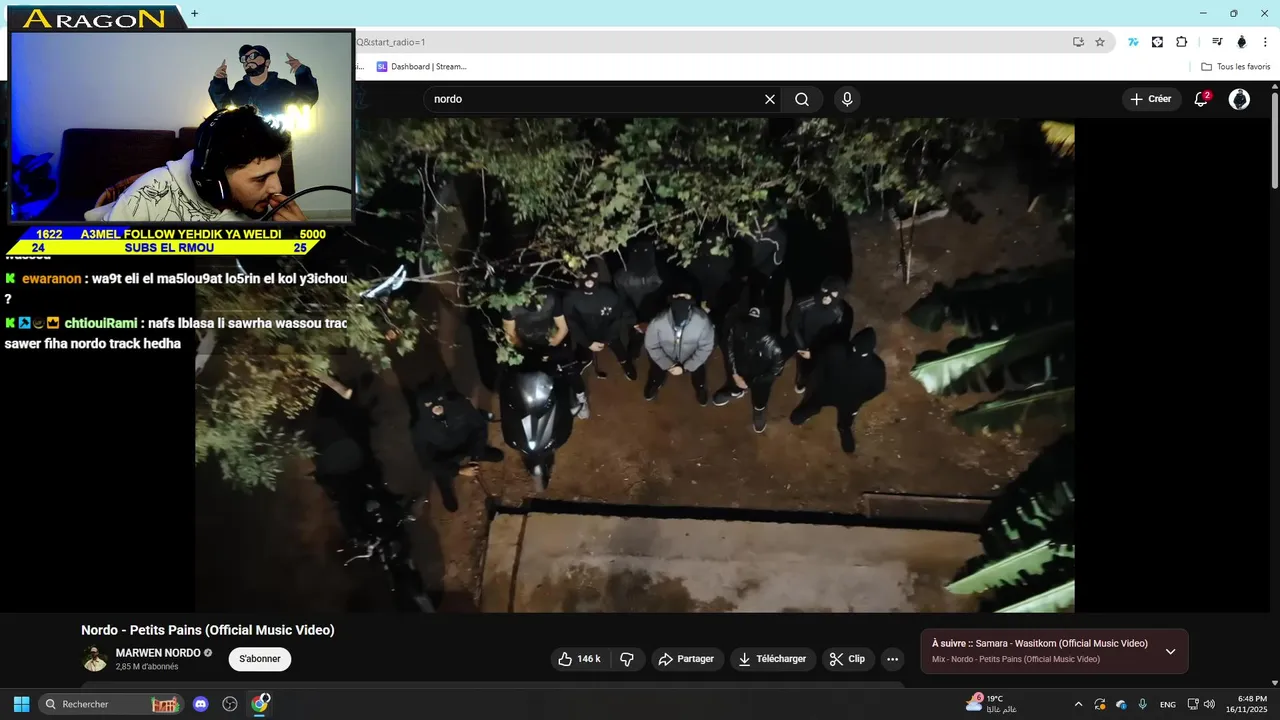
Task: Clear the YouTube search box text
Action: tap(770, 99)
